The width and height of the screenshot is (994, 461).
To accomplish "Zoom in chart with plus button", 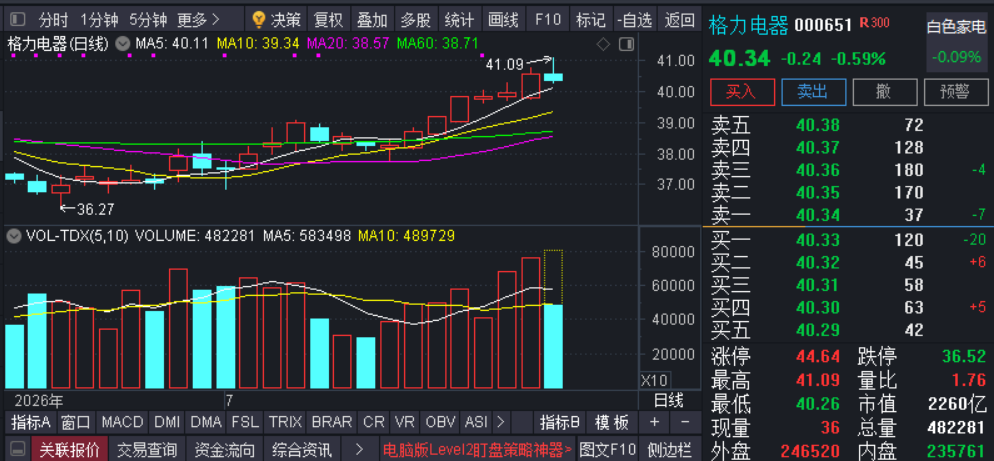I will pyautogui.click(x=655, y=422).
